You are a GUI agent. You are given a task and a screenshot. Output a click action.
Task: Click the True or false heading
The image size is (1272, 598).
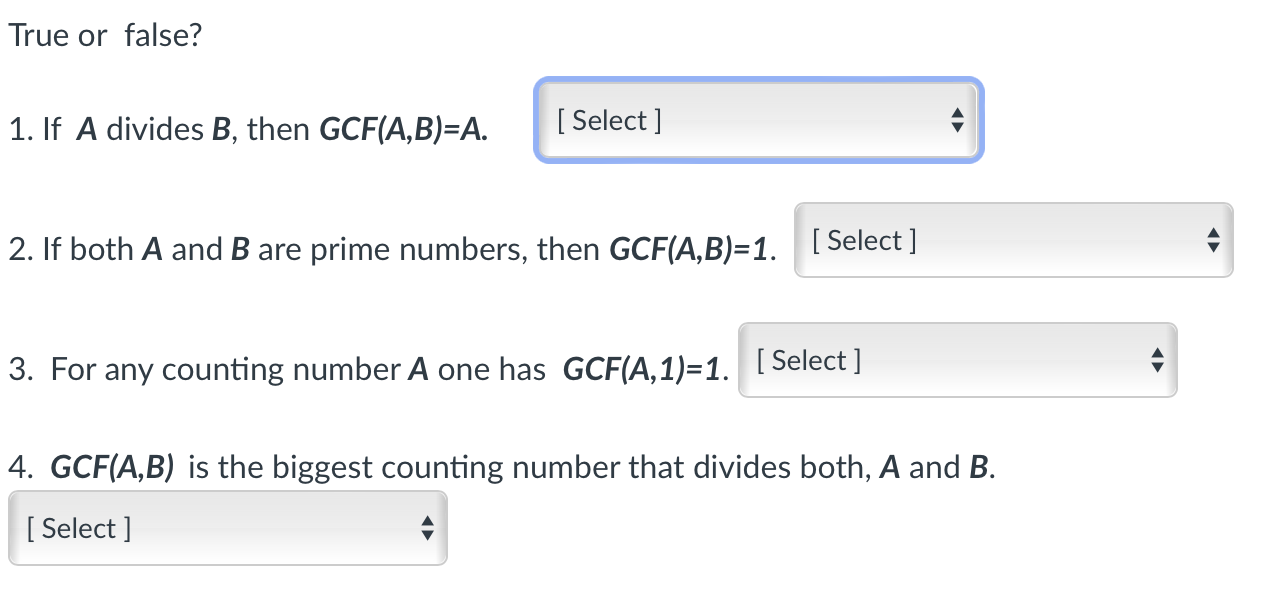tap(104, 34)
